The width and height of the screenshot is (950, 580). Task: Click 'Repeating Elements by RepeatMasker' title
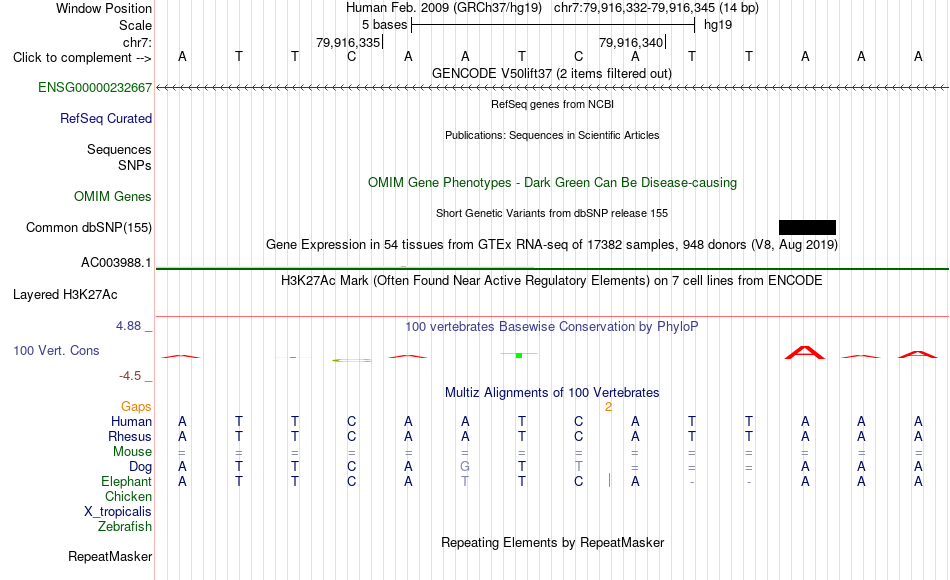[553, 542]
